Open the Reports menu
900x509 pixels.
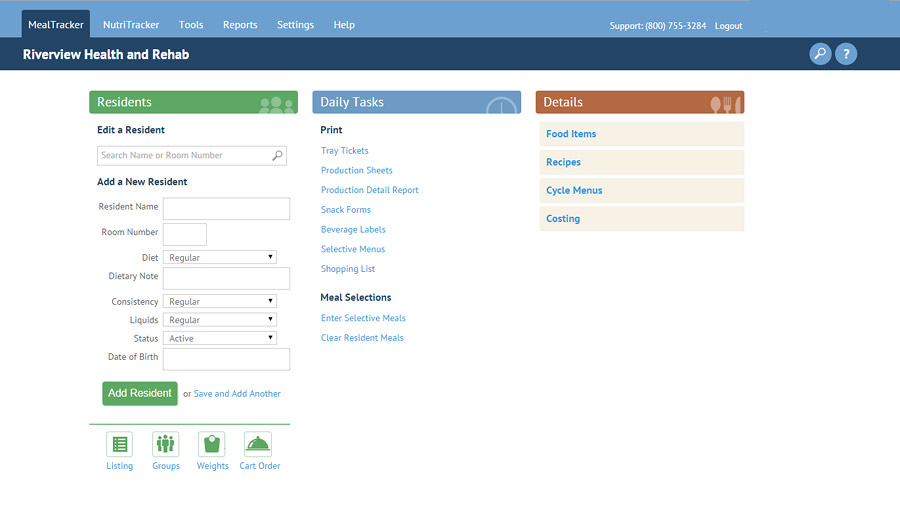click(x=240, y=25)
